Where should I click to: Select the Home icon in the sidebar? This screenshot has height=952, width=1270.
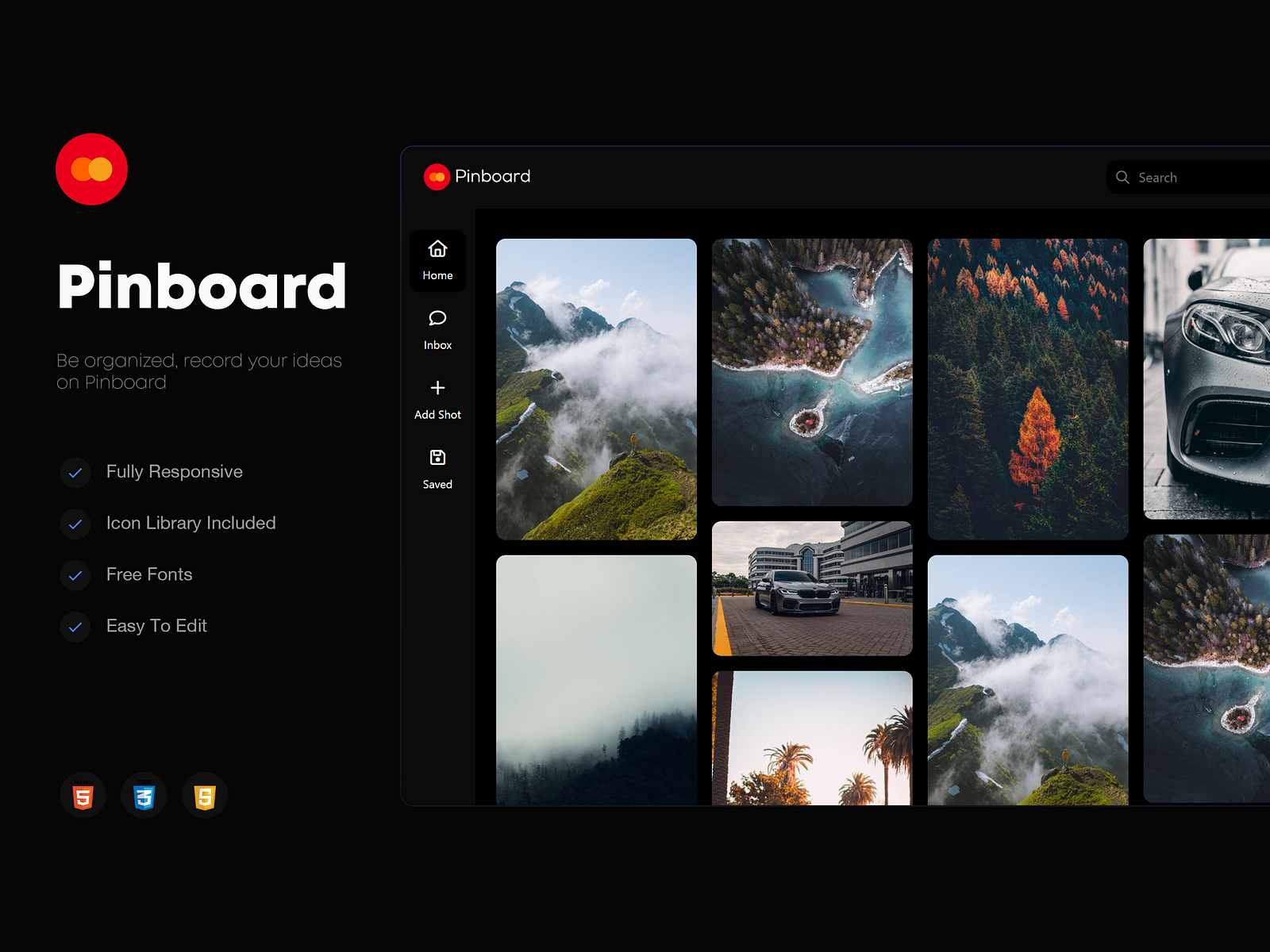[437, 250]
